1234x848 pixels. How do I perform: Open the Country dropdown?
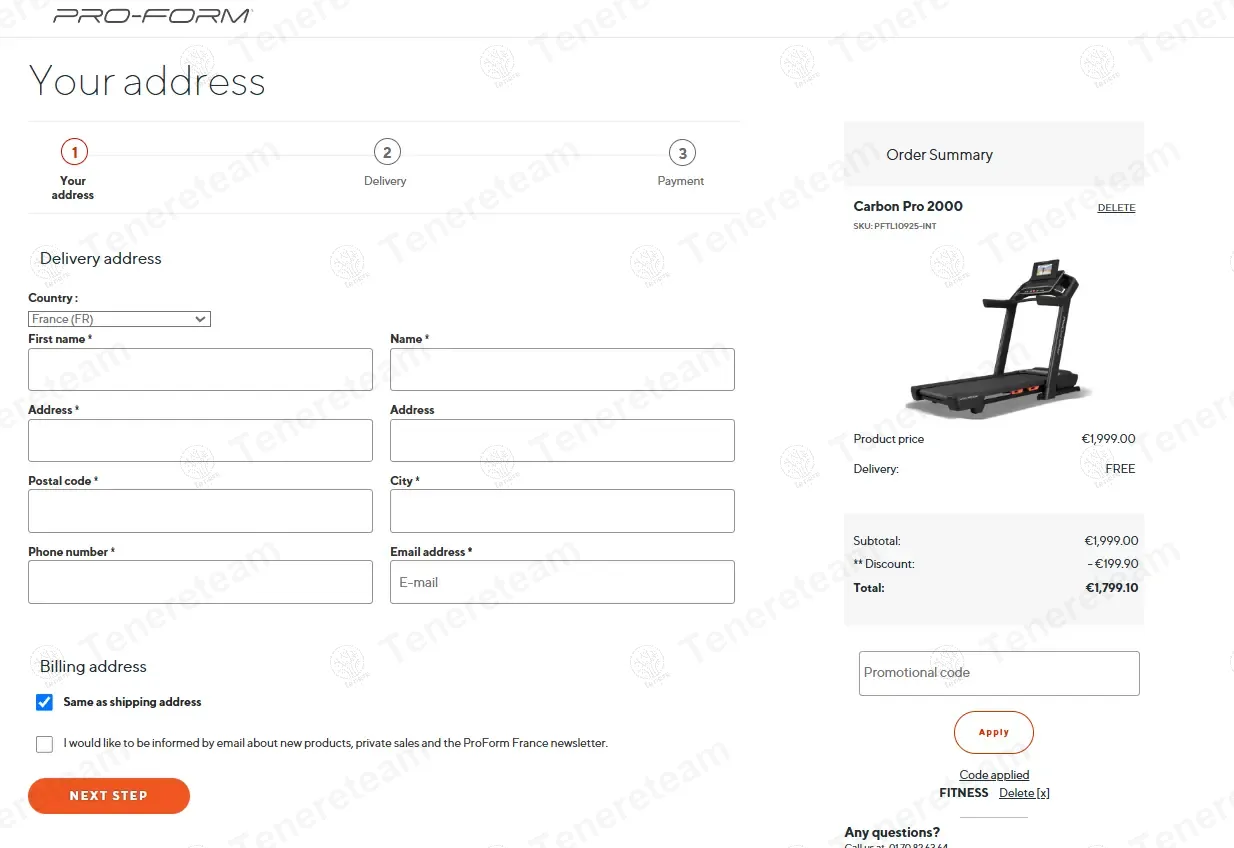pos(119,319)
